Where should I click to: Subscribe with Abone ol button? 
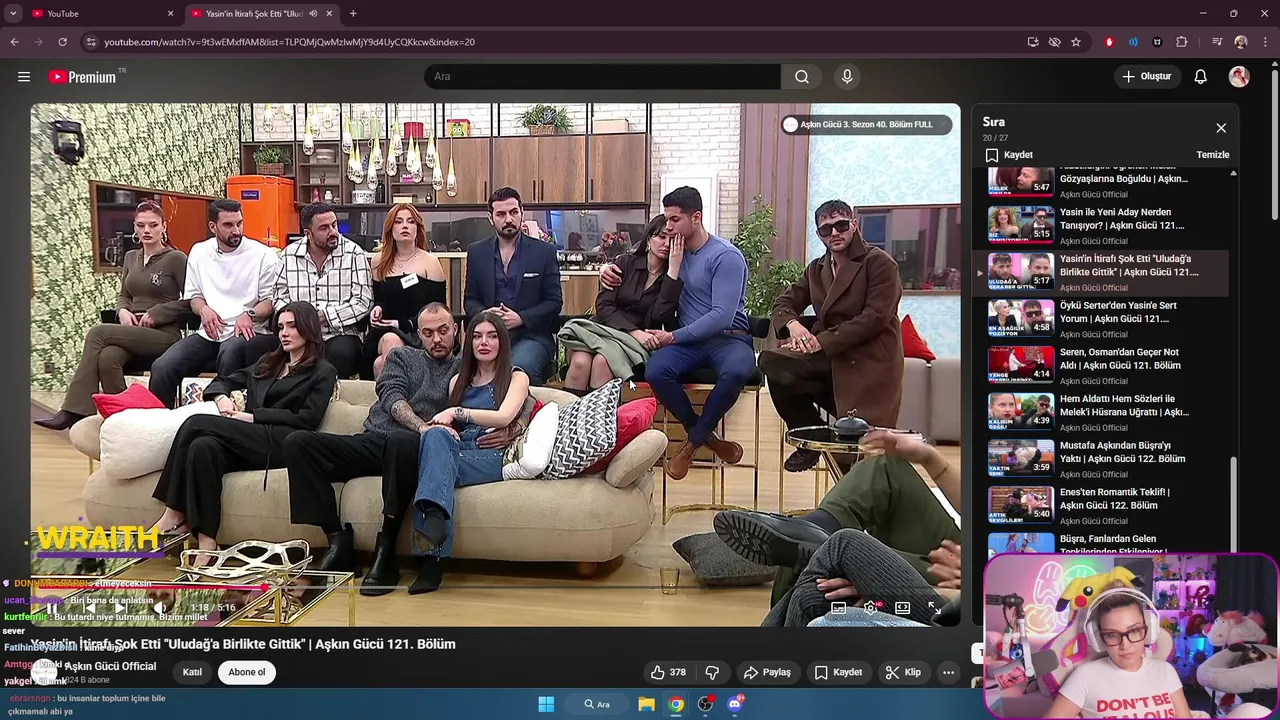247,672
